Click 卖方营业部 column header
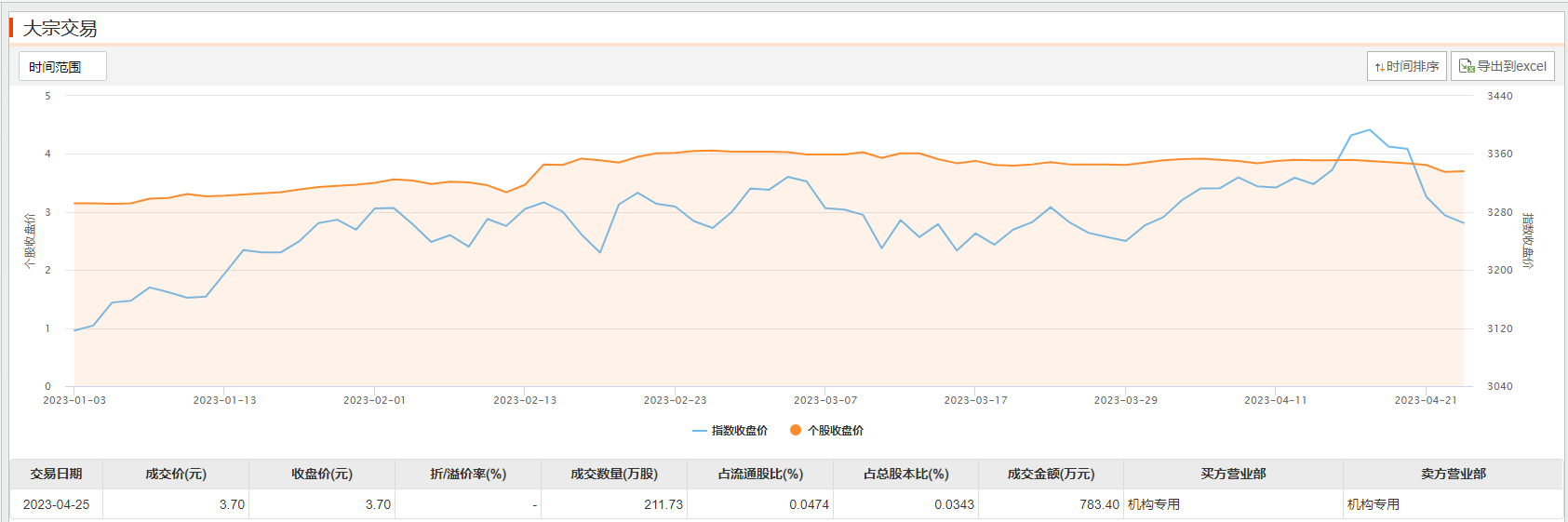The image size is (1568, 522). click(1453, 474)
